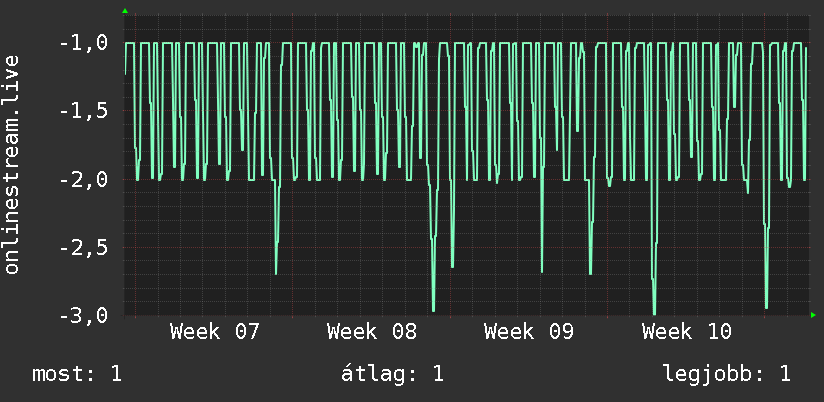Click the green arrow at y-axis top

click(x=125, y=11)
